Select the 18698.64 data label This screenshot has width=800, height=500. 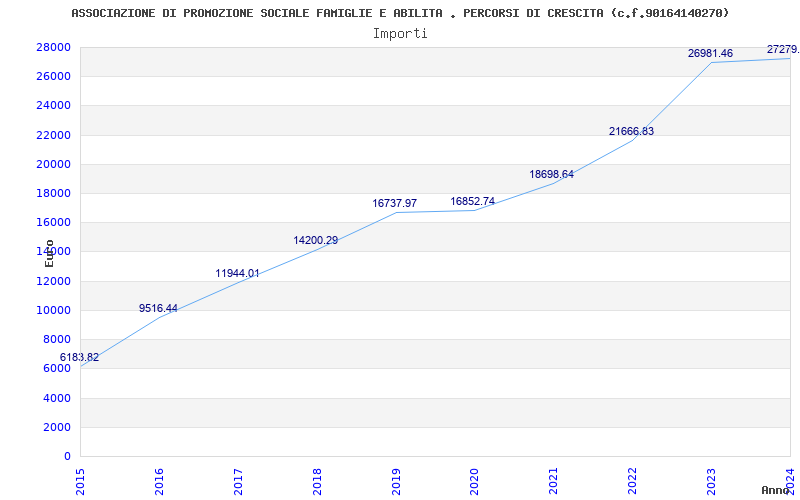pyautogui.click(x=552, y=174)
